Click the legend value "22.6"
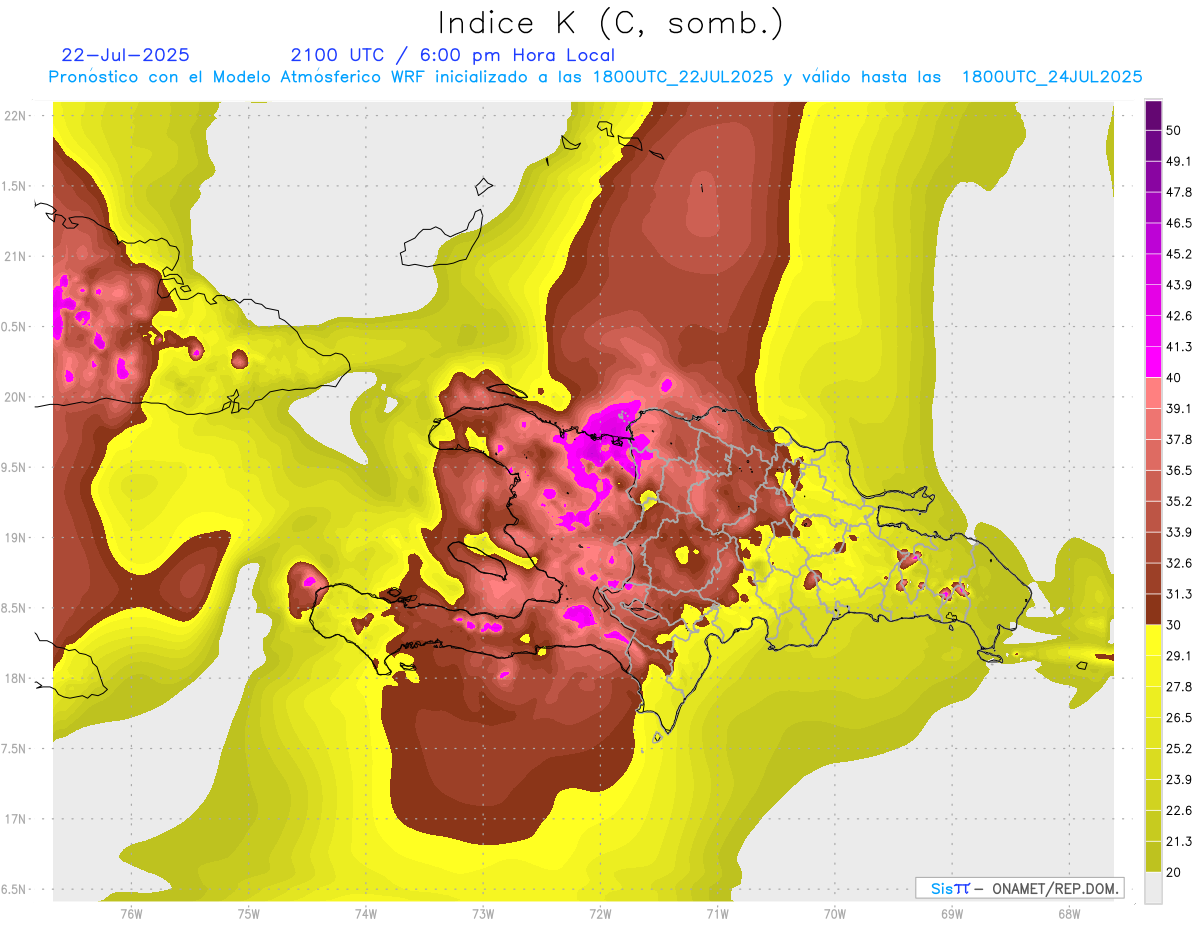This screenshot has height=927, width=1200. [x=1179, y=810]
